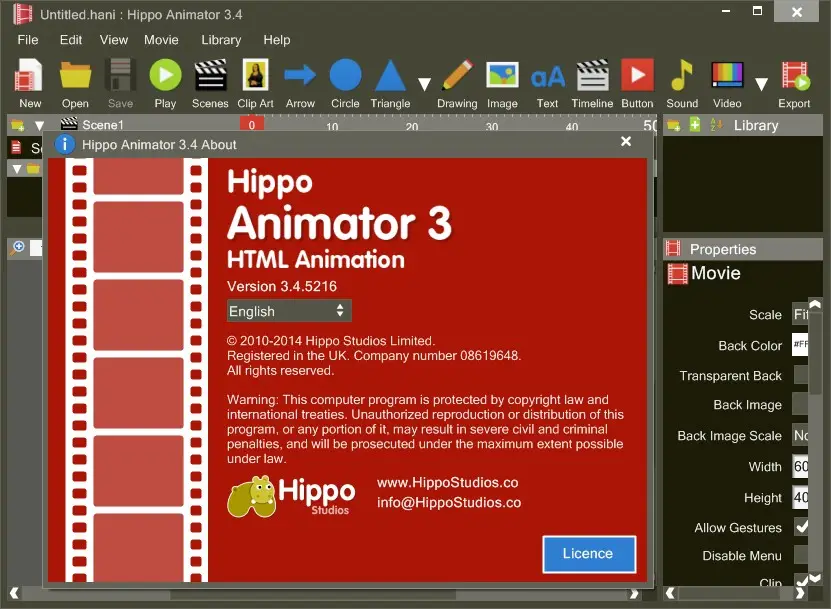The height and width of the screenshot is (609, 831).
Task: Click the Width value field
Action: 800,466
